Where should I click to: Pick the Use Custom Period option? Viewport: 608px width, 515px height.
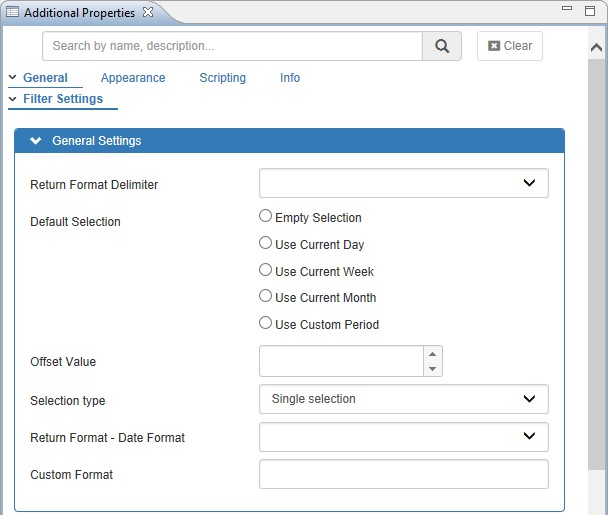265,323
